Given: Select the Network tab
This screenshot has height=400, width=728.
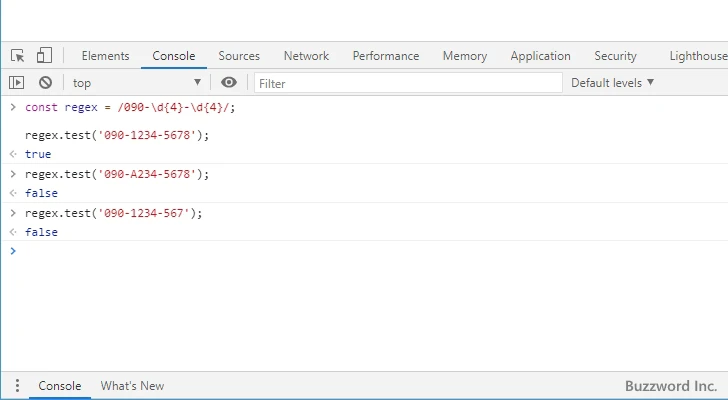Looking at the screenshot, I should point(306,56).
